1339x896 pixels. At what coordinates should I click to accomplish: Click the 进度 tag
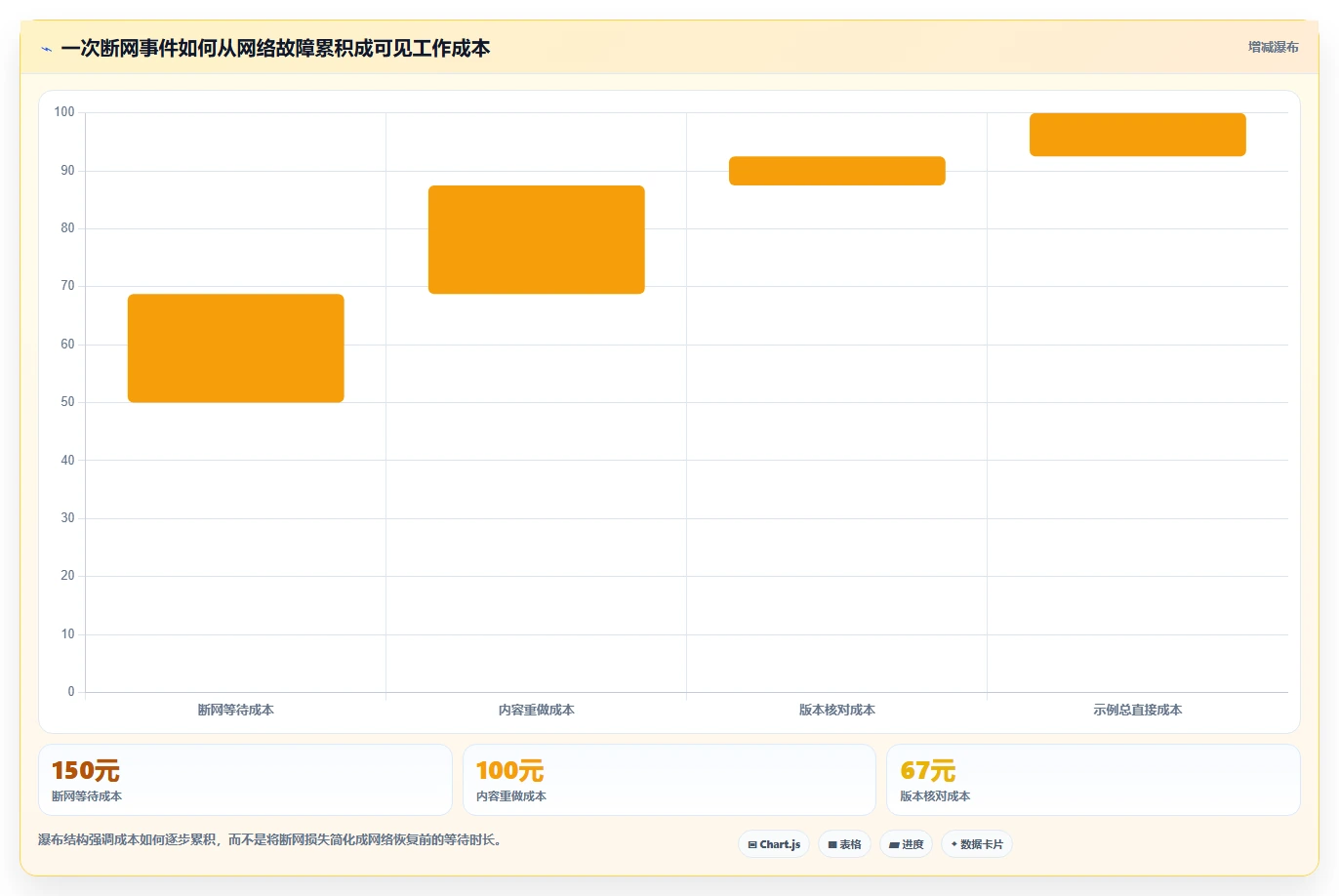907,844
